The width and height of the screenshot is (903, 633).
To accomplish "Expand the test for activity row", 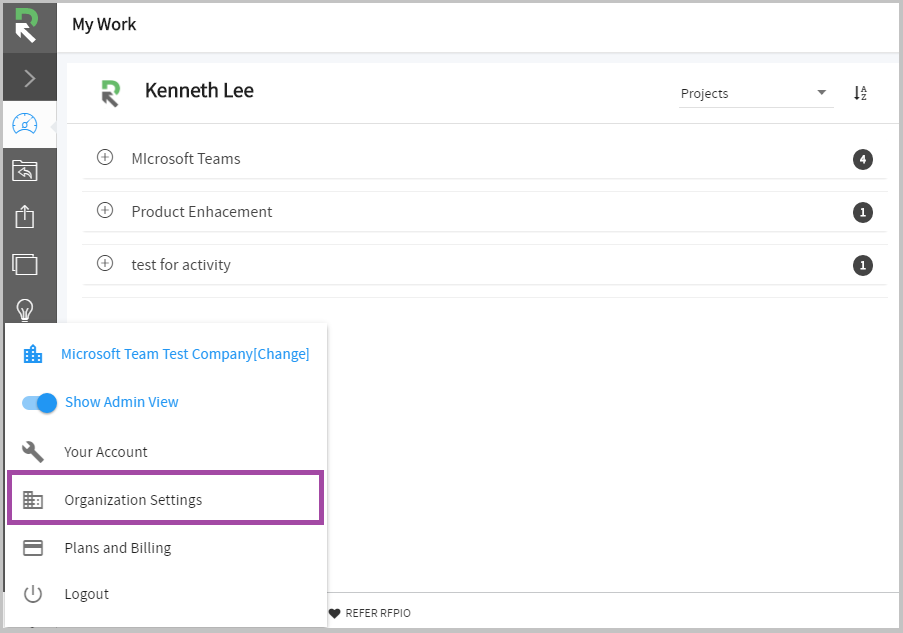I will click(x=105, y=263).
